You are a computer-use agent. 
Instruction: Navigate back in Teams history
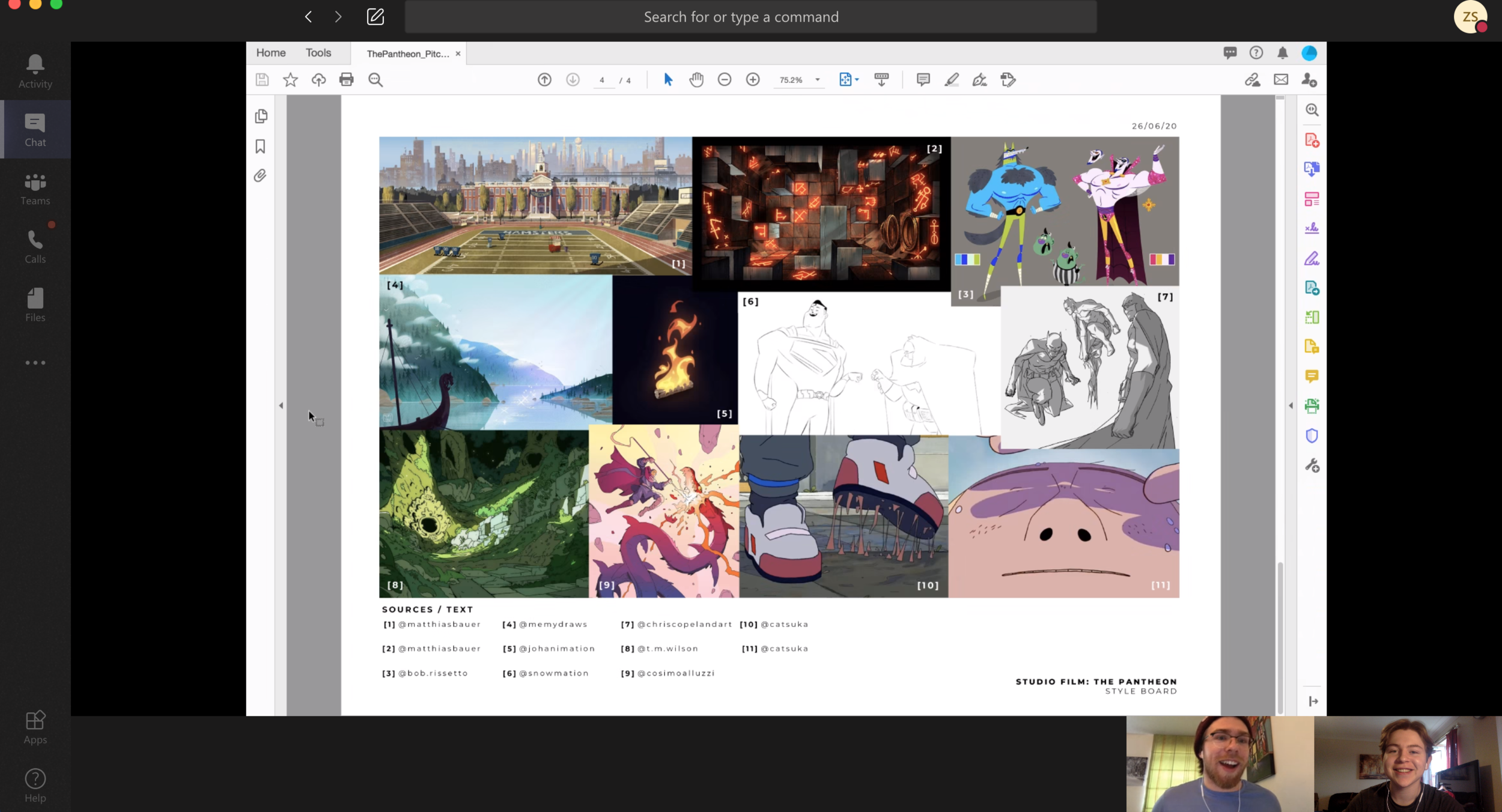pos(308,17)
